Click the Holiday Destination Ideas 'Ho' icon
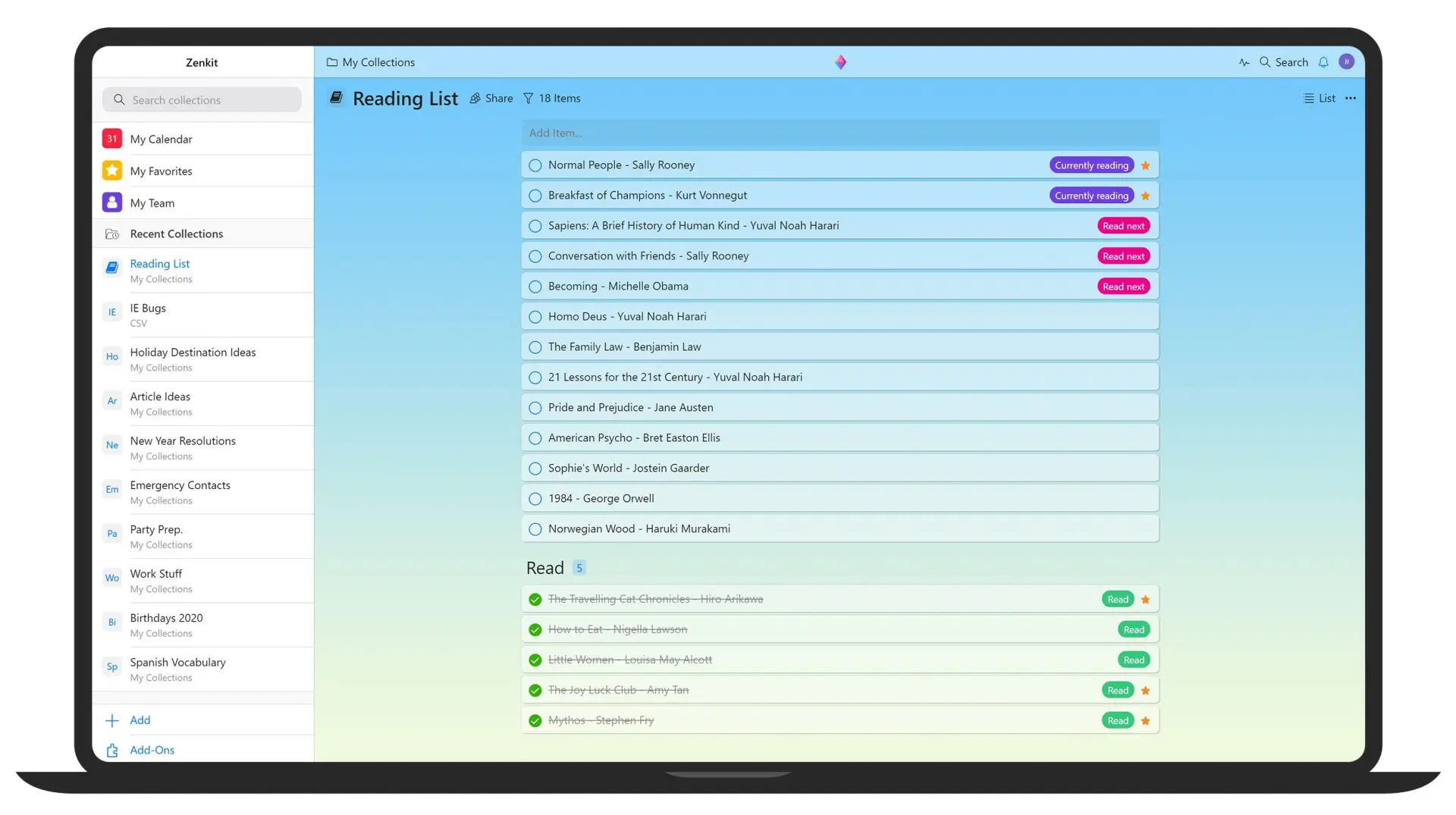This screenshot has height=815, width=1456. (112, 356)
